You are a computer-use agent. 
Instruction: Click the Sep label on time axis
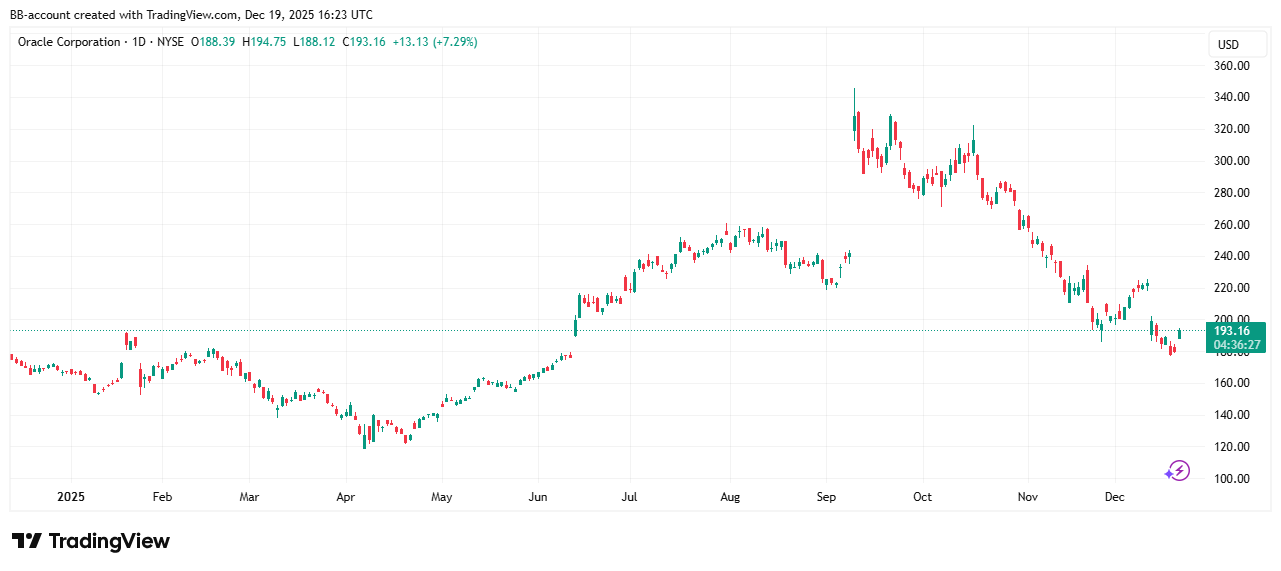pos(826,497)
